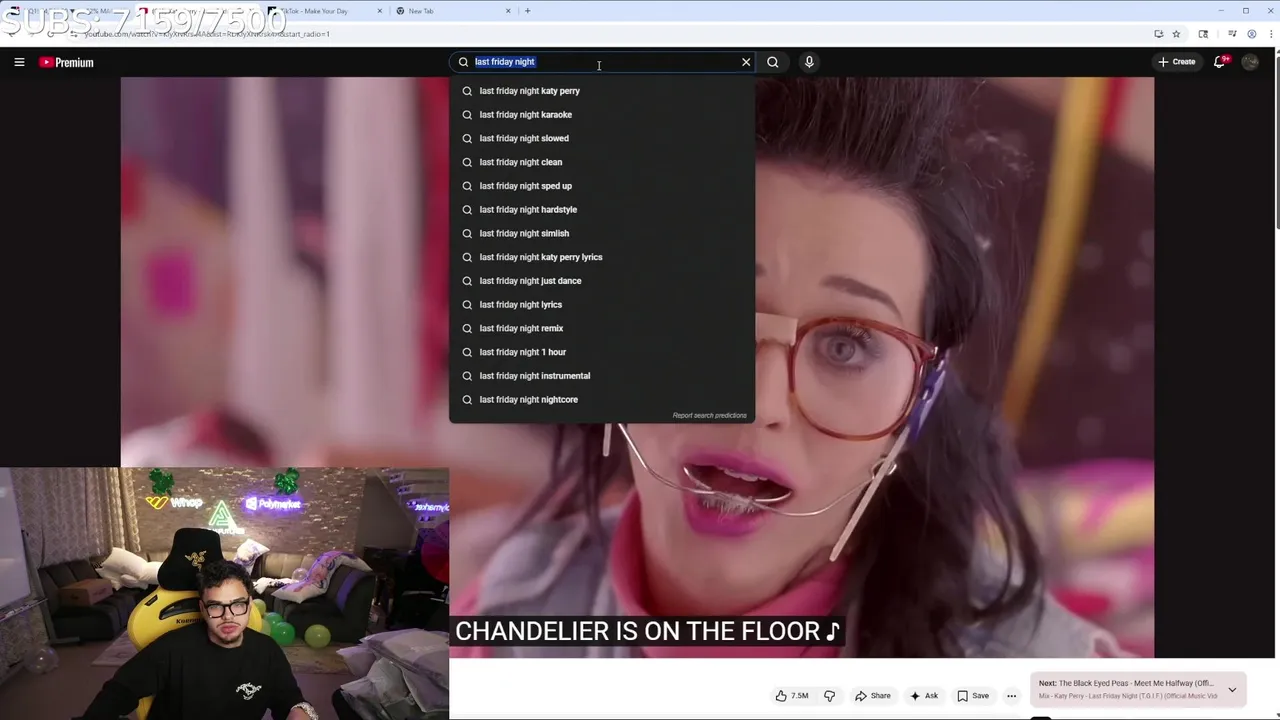Image resolution: width=1280 pixels, height=720 pixels.
Task: Submit search with the magnifier button
Action: click(773, 62)
